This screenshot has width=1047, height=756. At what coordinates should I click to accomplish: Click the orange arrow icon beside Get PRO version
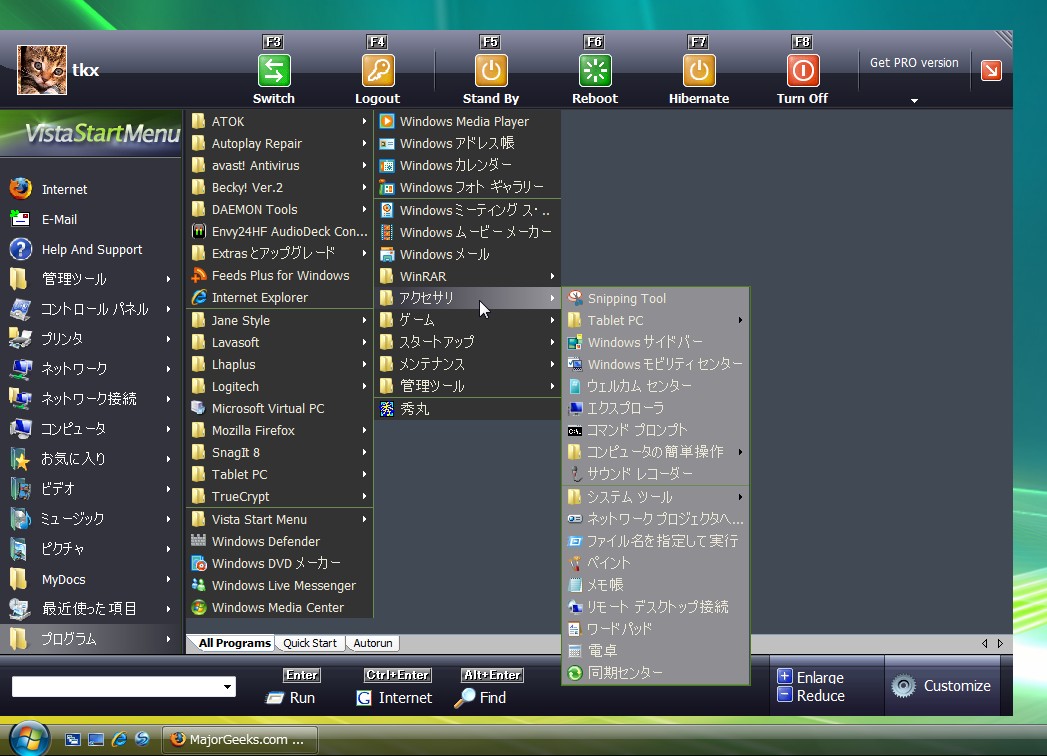[991, 70]
